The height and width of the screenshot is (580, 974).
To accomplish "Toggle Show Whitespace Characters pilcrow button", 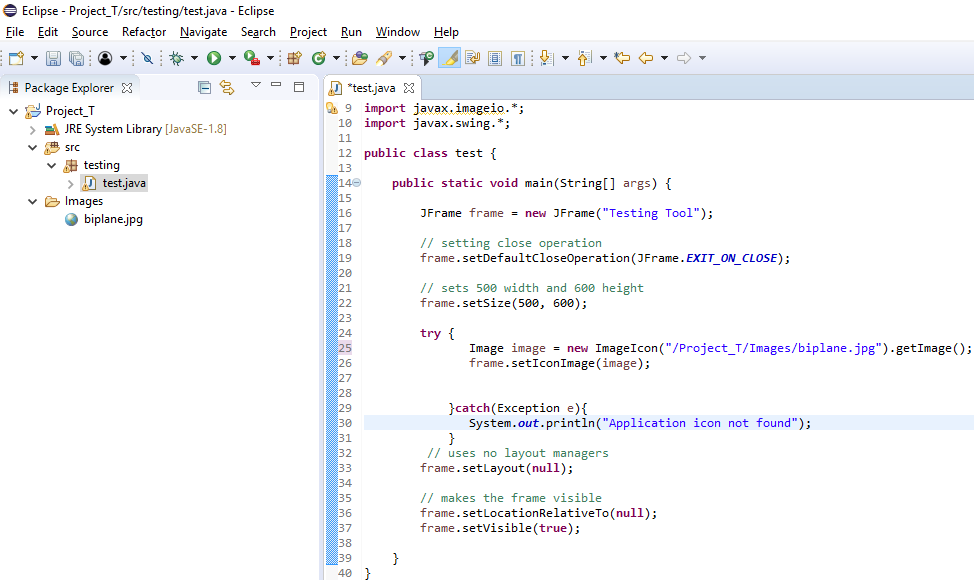I will pyautogui.click(x=518, y=59).
